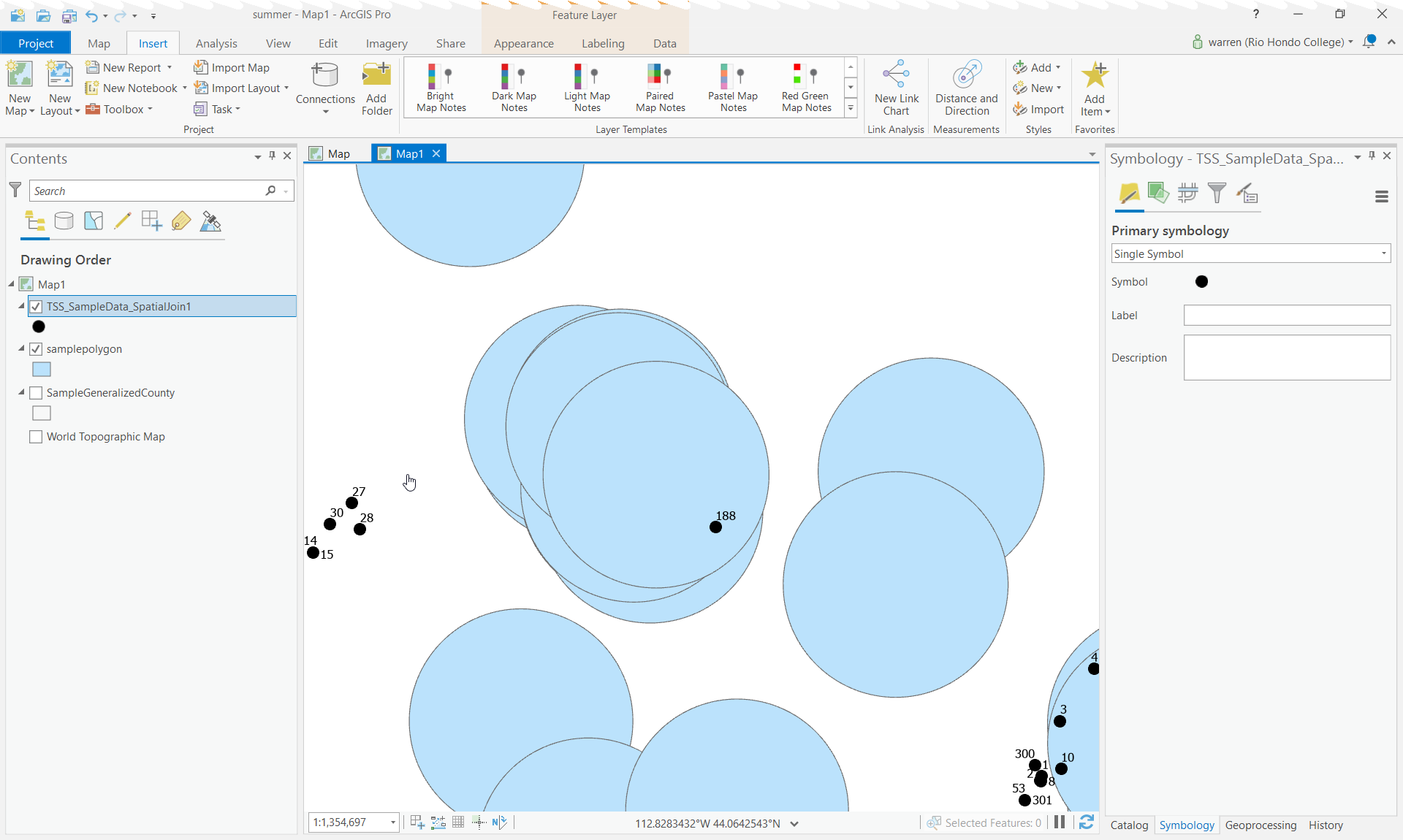The height and width of the screenshot is (840, 1403).
Task: Uncheck the TSS_SampleData_SpatialJoin1 layer
Action: [35, 307]
